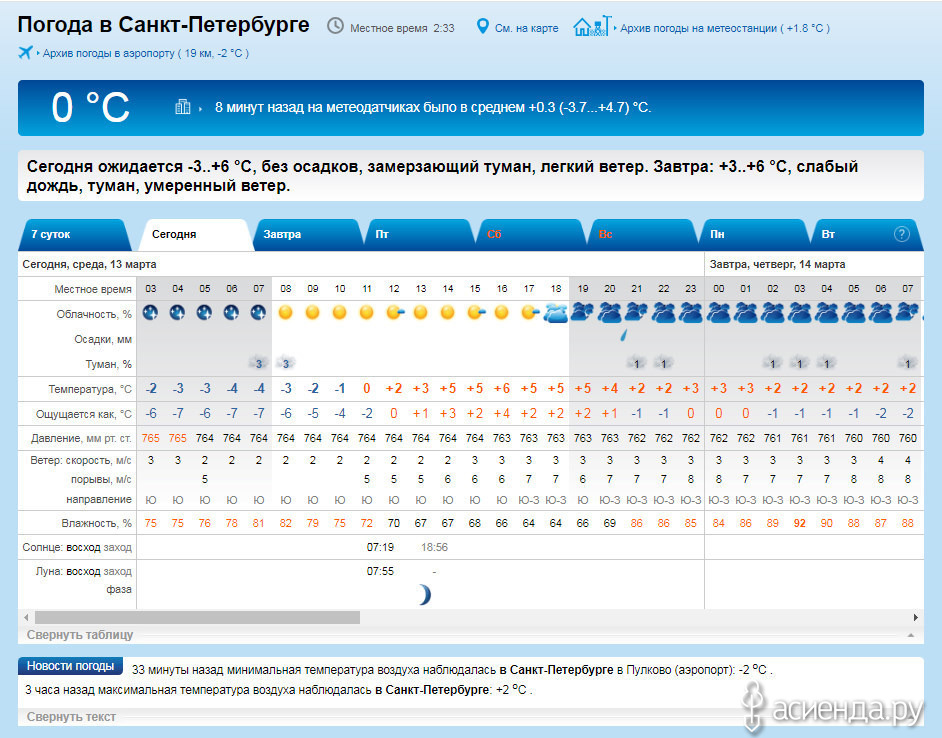Image resolution: width=942 pixels, height=738 pixels.
Task: Click the Местное время 2:33 text
Action: coord(402,28)
